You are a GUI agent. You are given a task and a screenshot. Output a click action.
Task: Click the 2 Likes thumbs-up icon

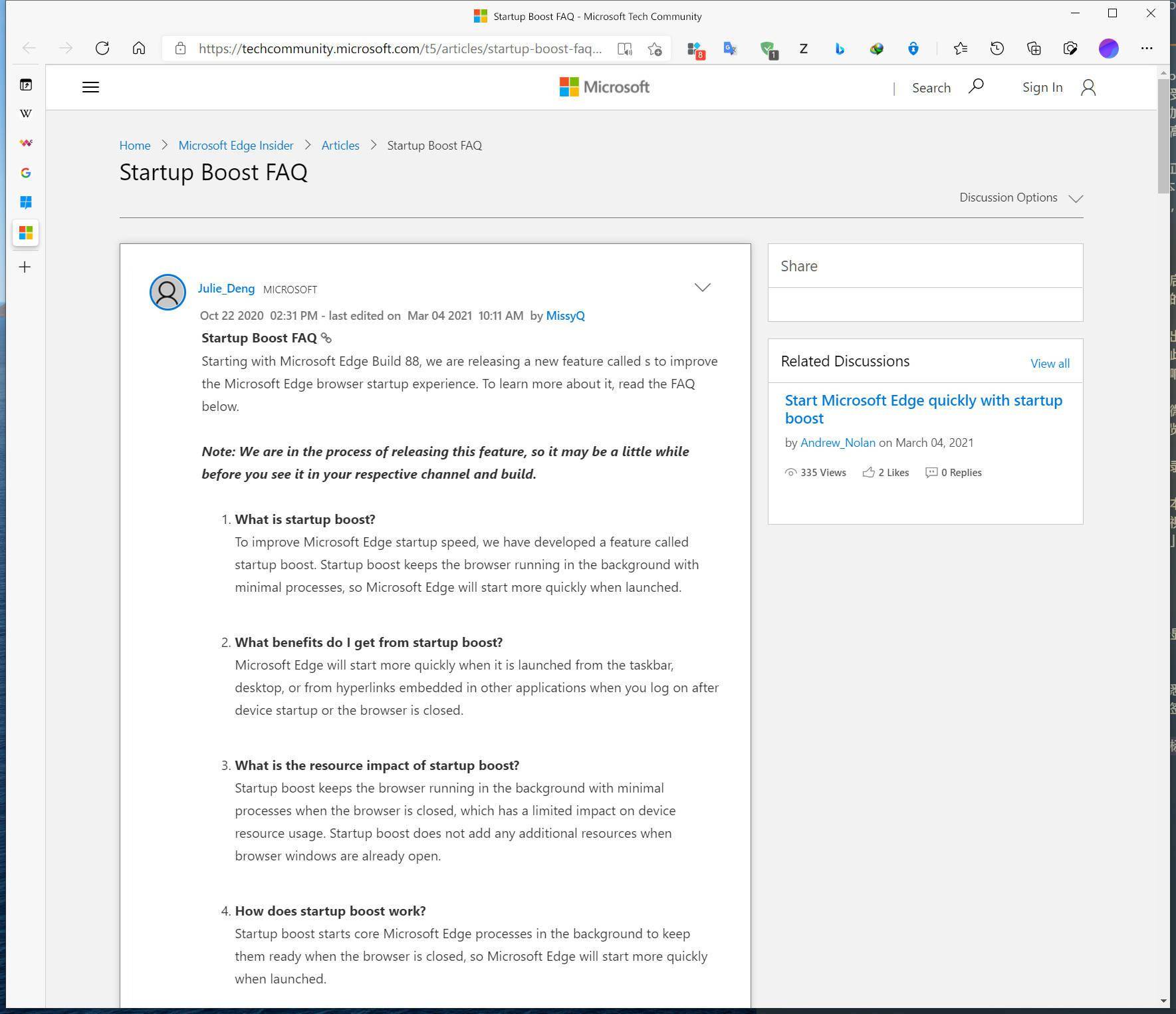[868, 472]
